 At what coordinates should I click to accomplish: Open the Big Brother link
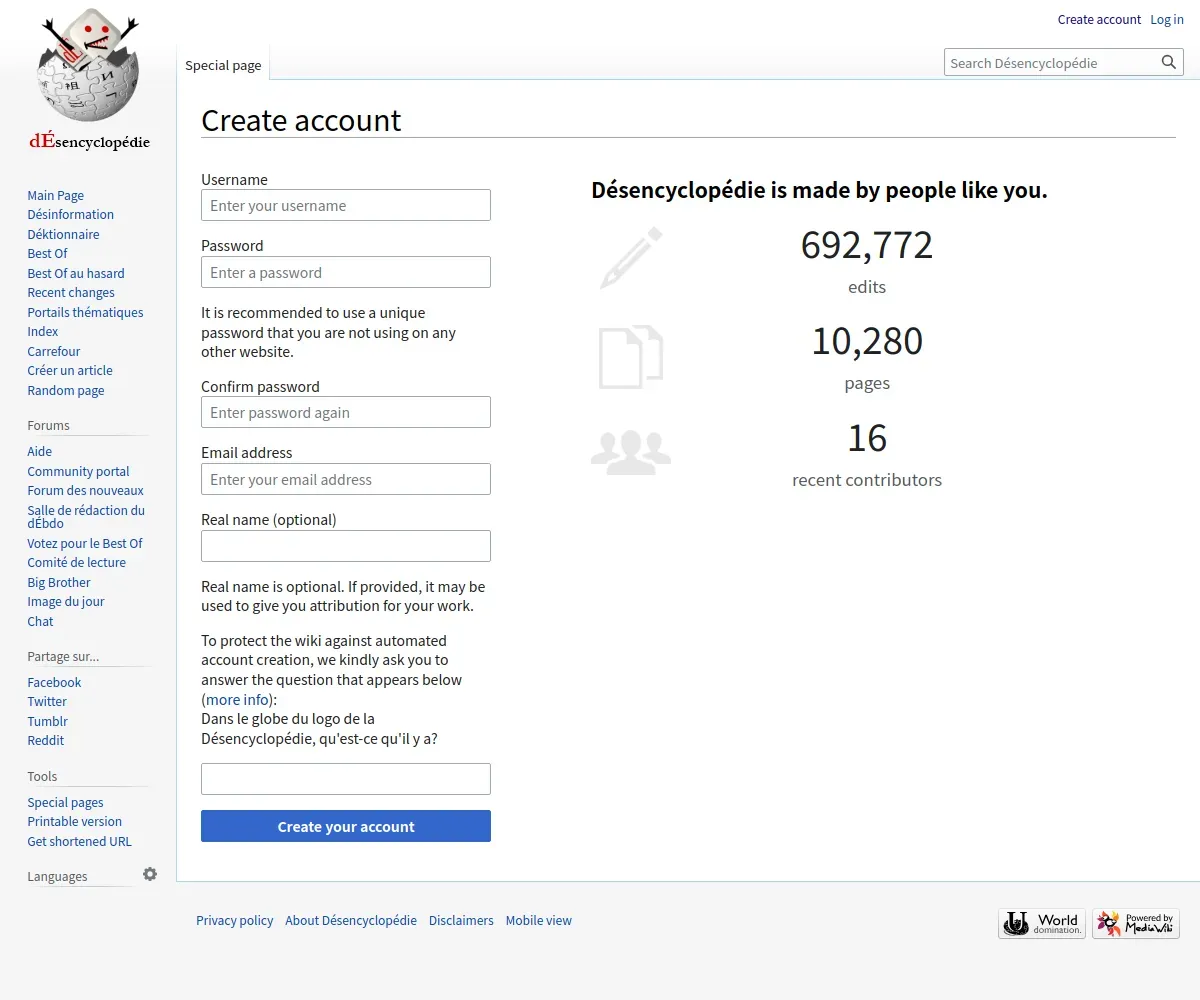coord(59,582)
